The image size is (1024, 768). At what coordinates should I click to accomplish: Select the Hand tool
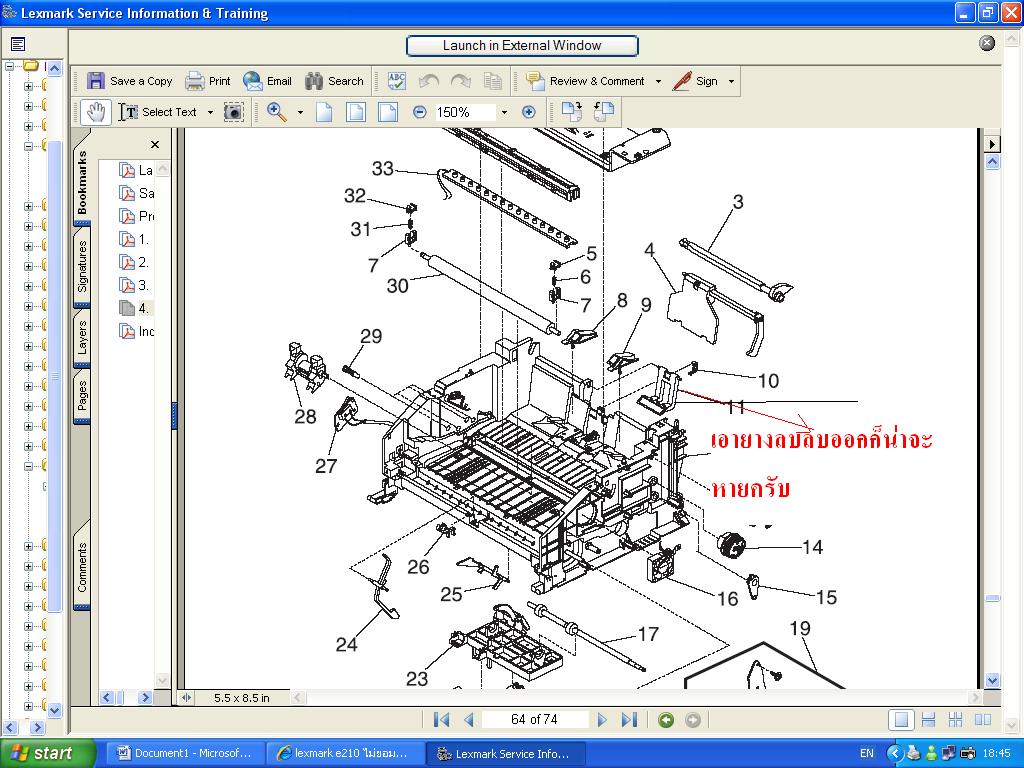pos(95,112)
